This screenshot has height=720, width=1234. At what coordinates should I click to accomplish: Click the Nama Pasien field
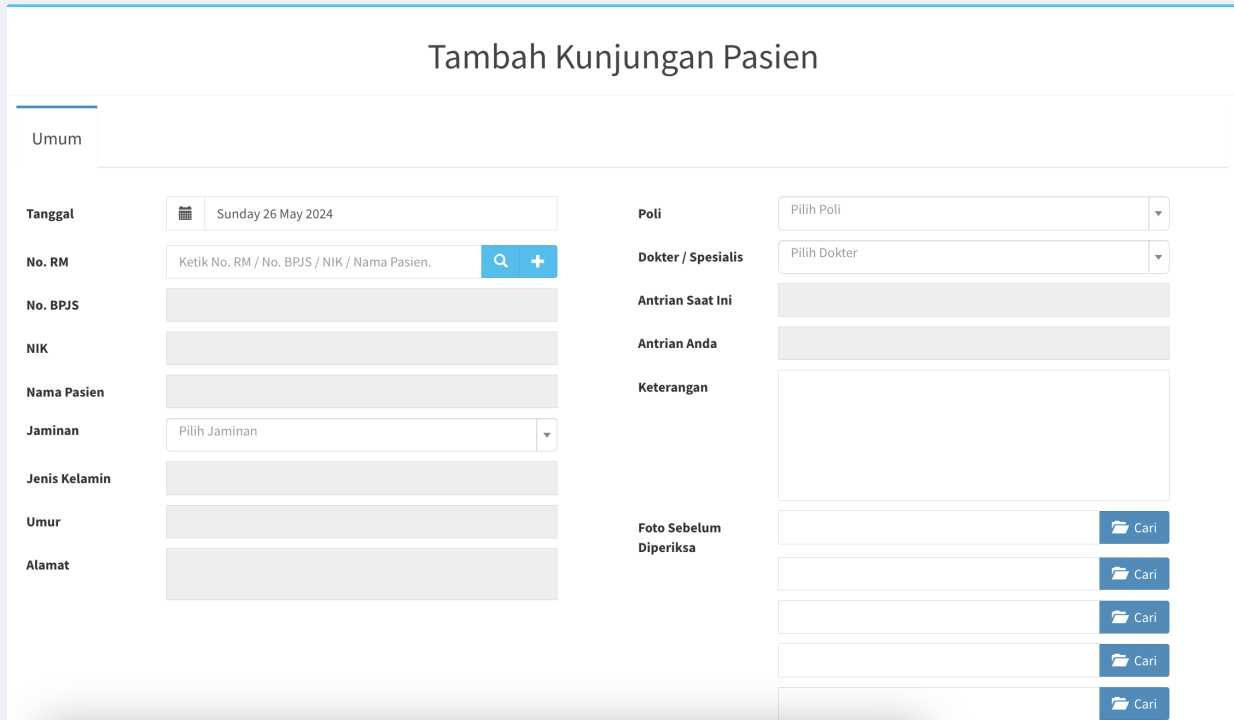[x=361, y=392]
